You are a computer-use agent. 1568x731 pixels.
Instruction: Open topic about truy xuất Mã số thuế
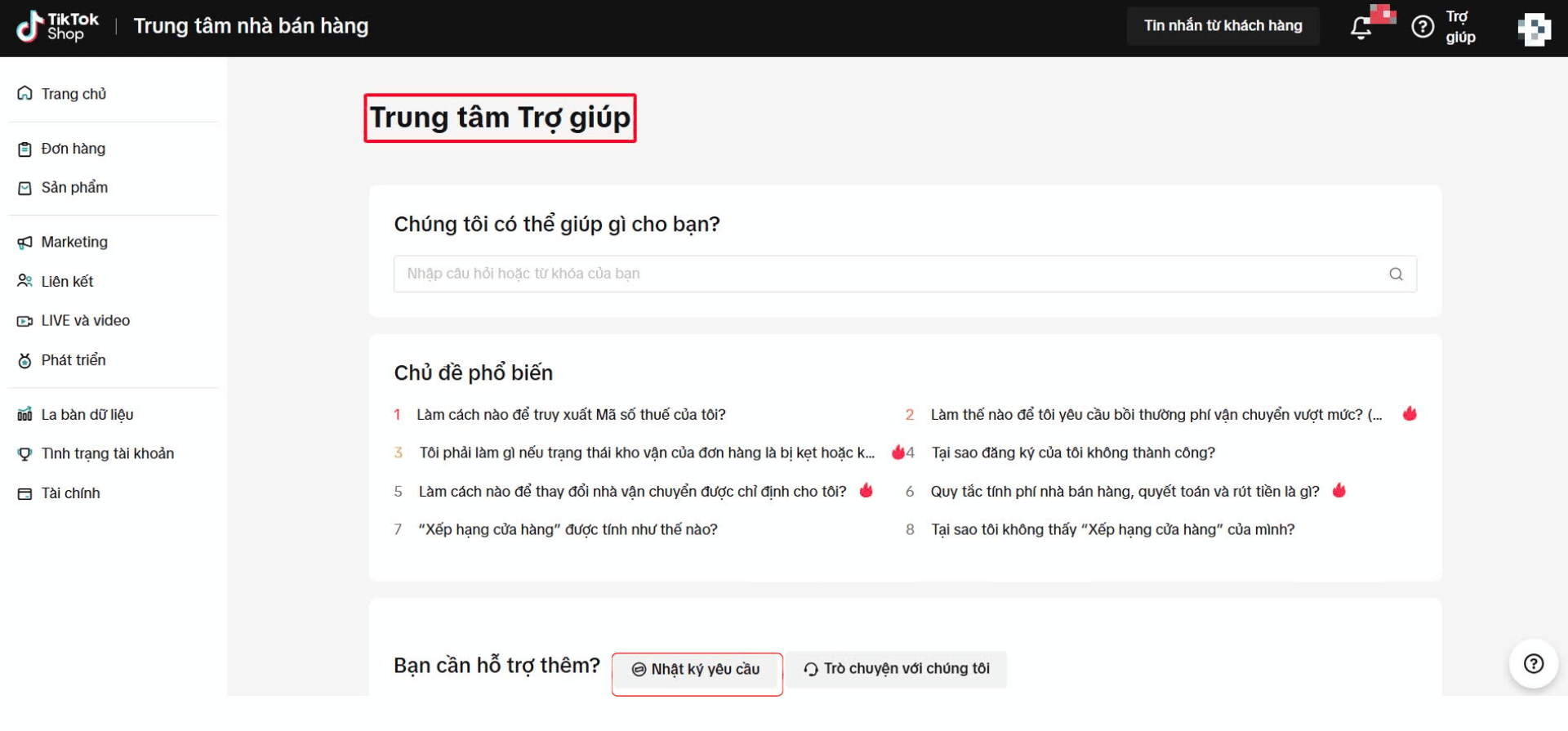(x=571, y=415)
